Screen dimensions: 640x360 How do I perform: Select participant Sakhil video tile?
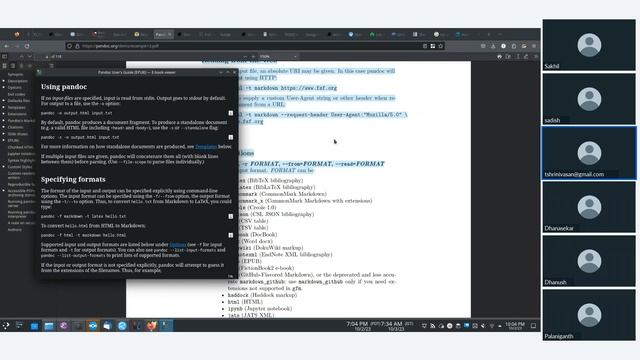pos(589,45)
